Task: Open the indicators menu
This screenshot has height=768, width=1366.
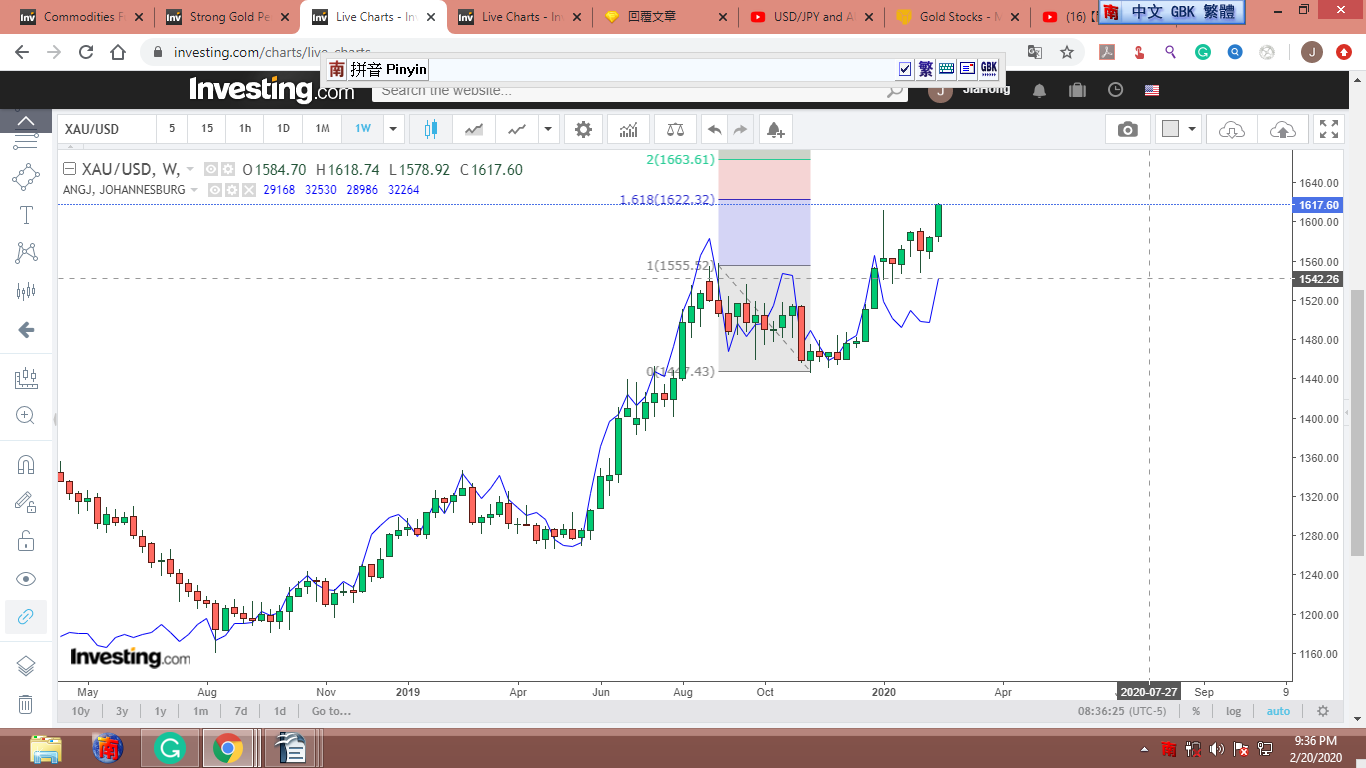Action: point(628,129)
